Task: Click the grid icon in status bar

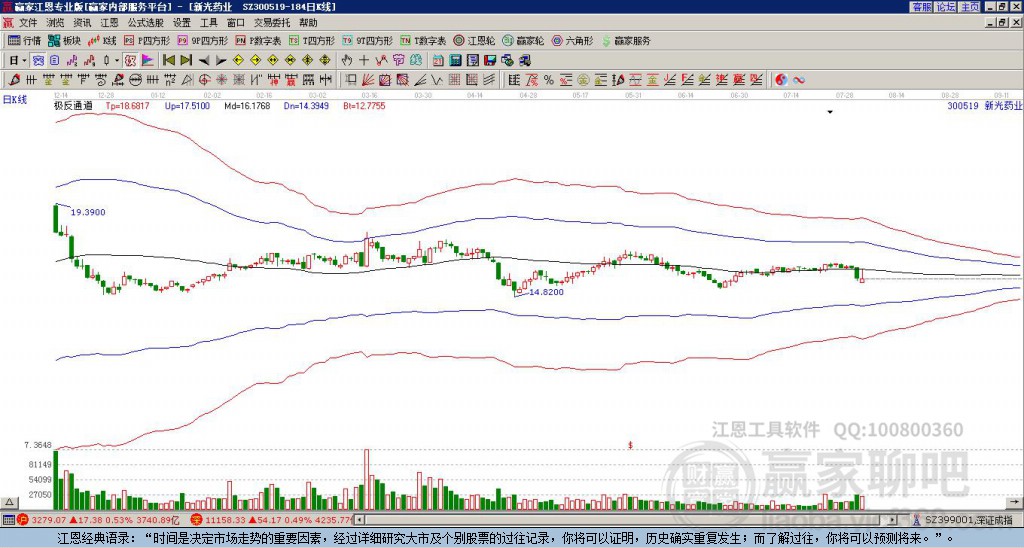Action: coord(8,520)
